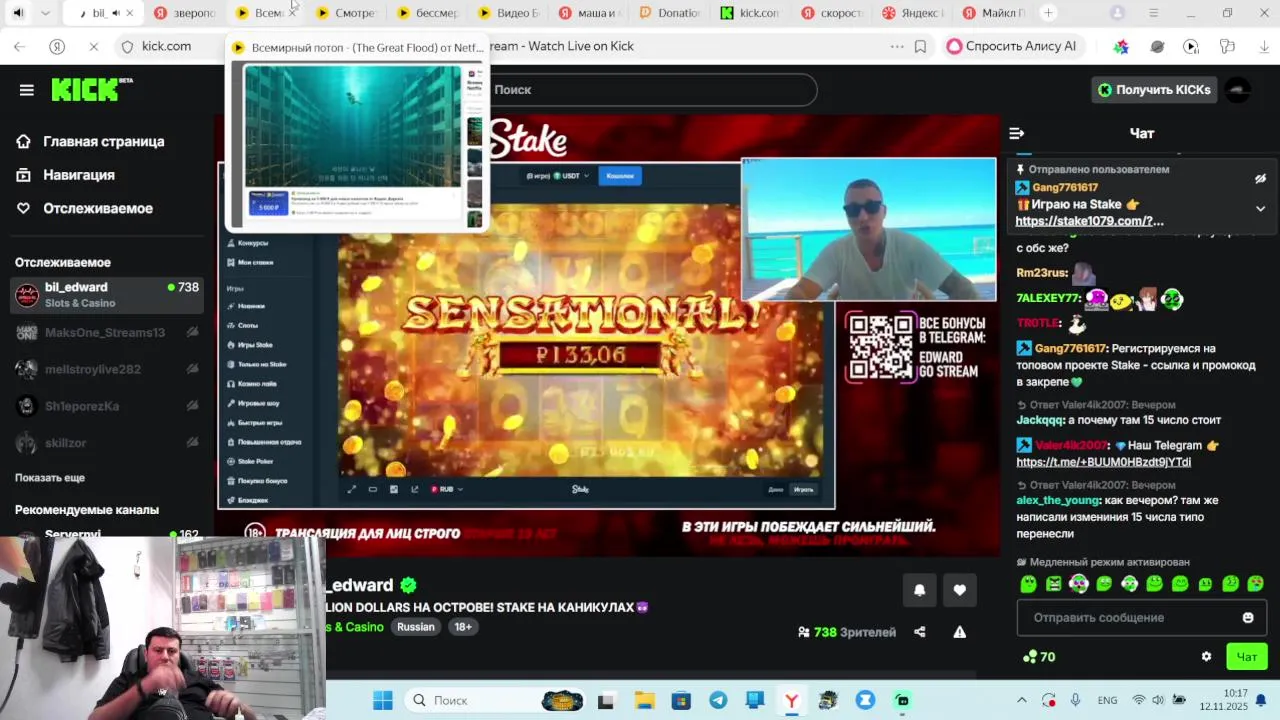Open chat settings gear

(1206, 657)
